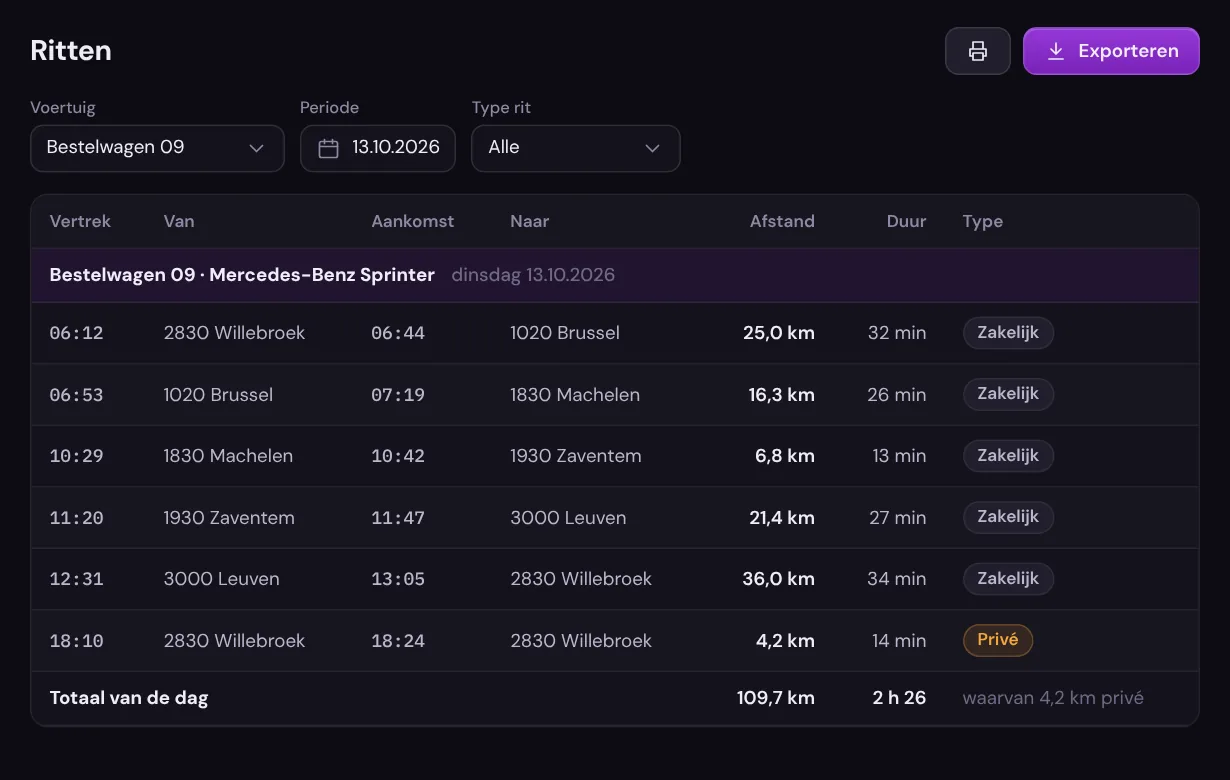The image size is (1230, 780).
Task: Click departure time 11:20
Action: tap(77, 518)
